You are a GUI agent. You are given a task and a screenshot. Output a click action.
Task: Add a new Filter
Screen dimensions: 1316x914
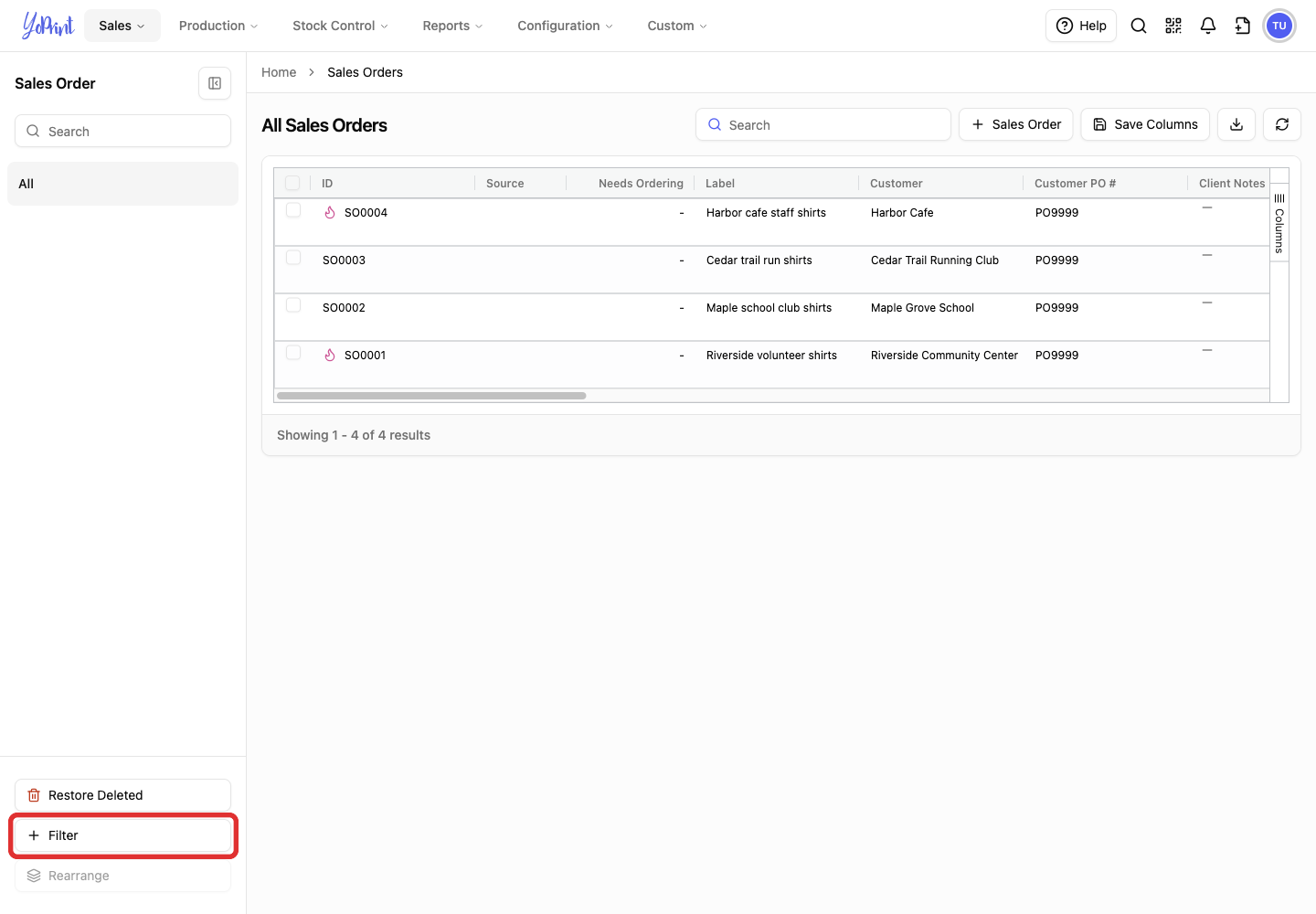[122, 835]
